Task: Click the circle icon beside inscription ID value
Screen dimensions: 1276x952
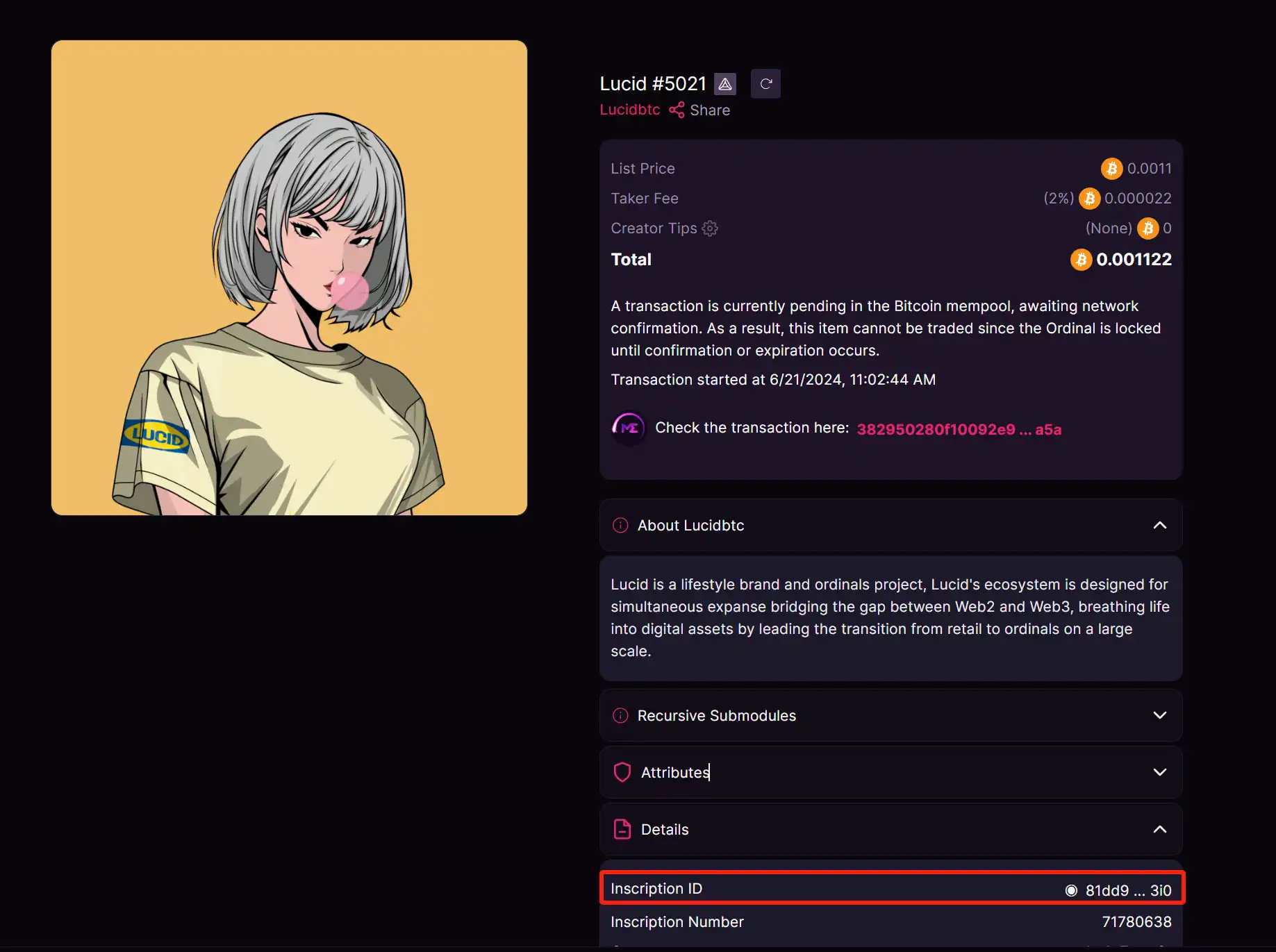Action: point(1071,890)
